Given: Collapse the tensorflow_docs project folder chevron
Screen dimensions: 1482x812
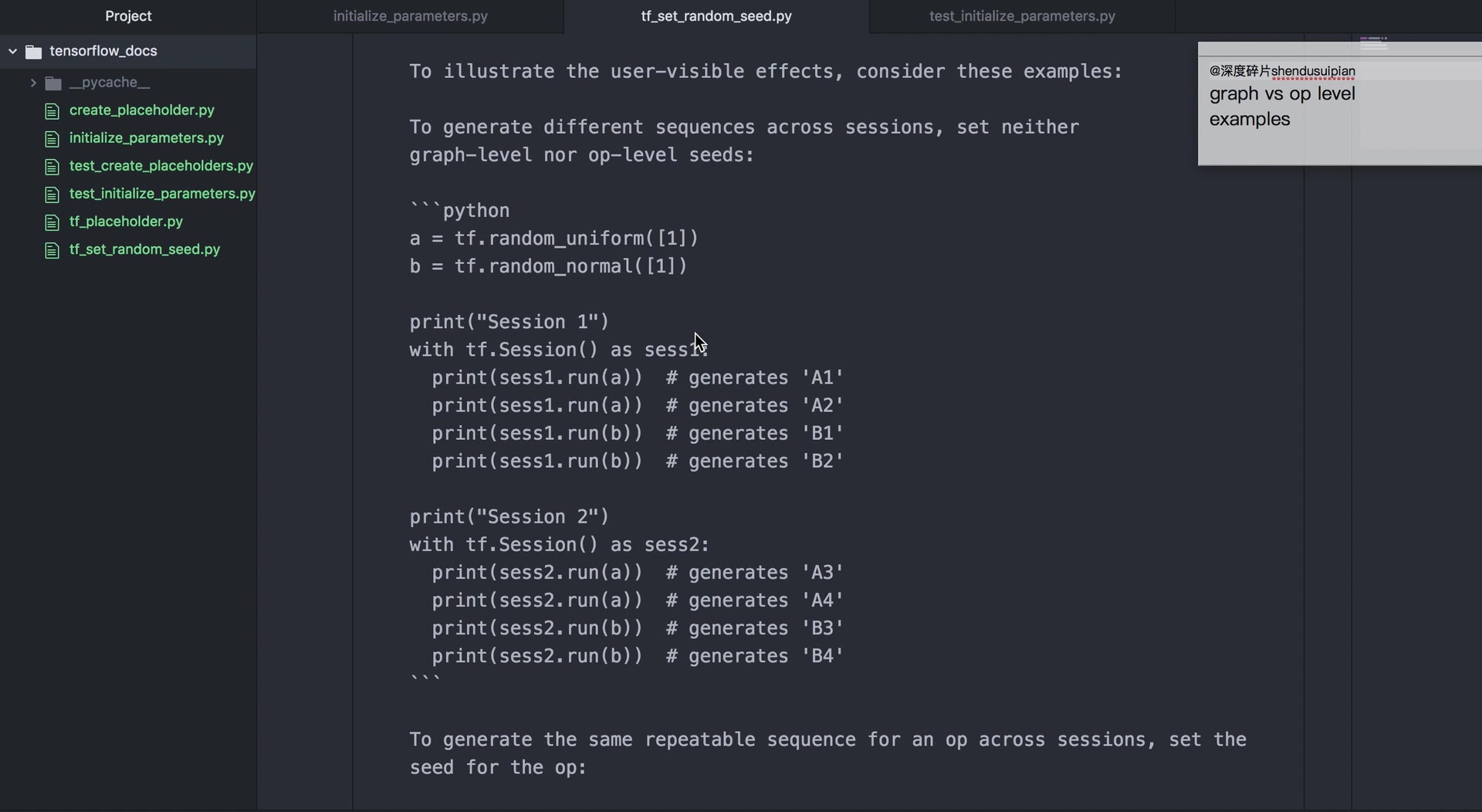Looking at the screenshot, I should [12, 51].
